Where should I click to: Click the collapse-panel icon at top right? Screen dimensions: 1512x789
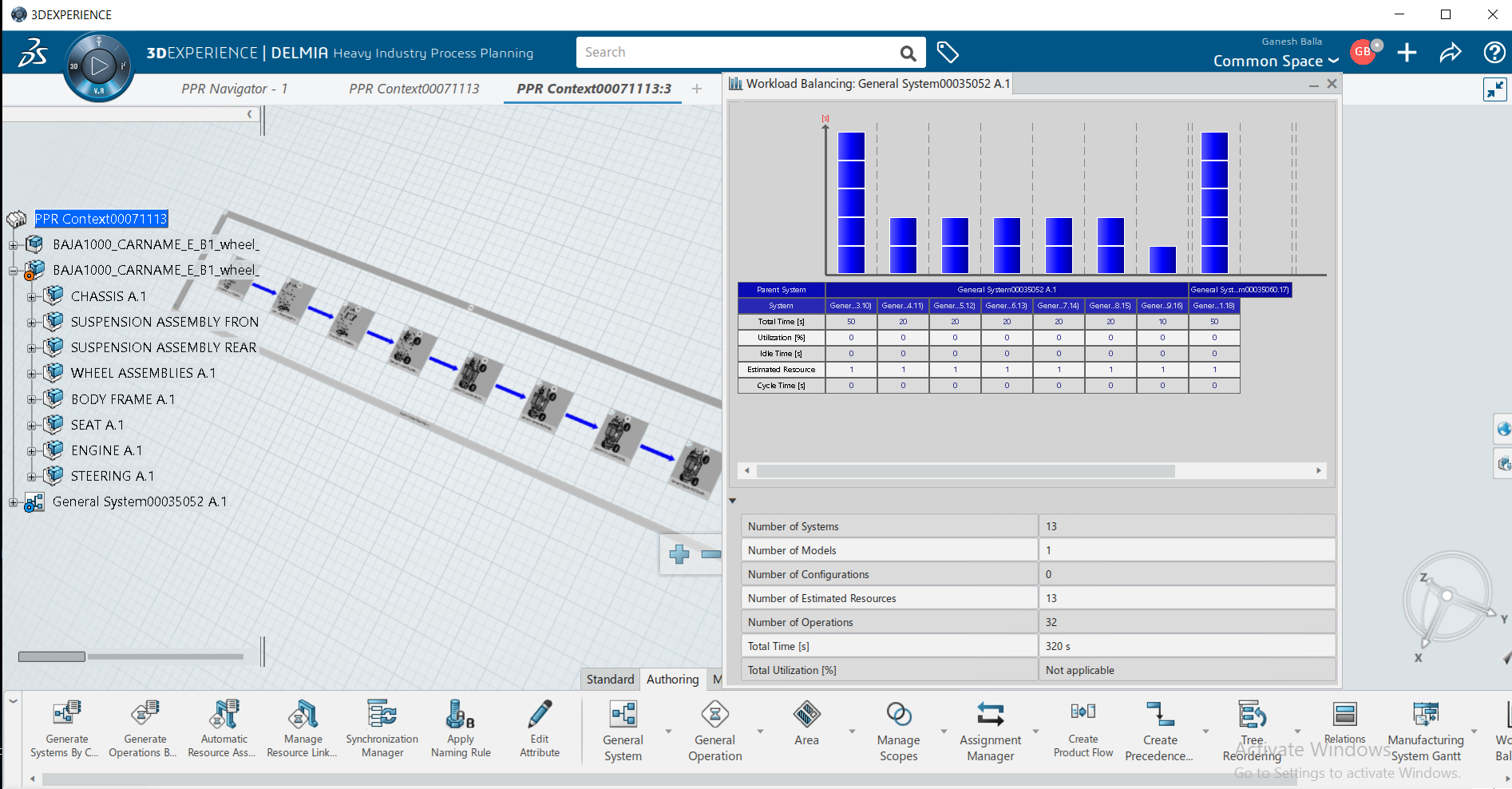(x=1494, y=89)
